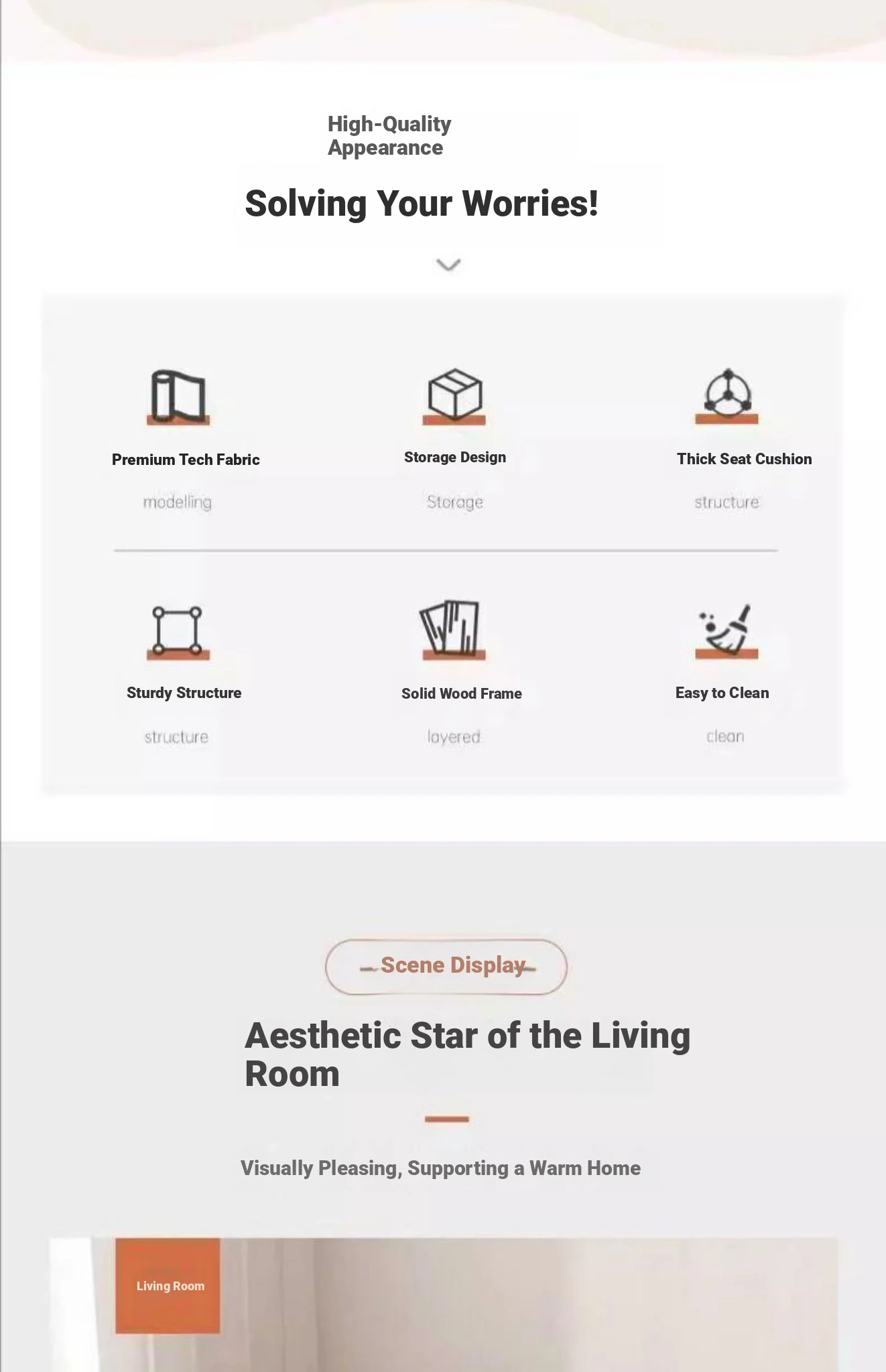This screenshot has width=886, height=1372.
Task: Click the Premium Tech Fabric label
Action: coord(186,460)
